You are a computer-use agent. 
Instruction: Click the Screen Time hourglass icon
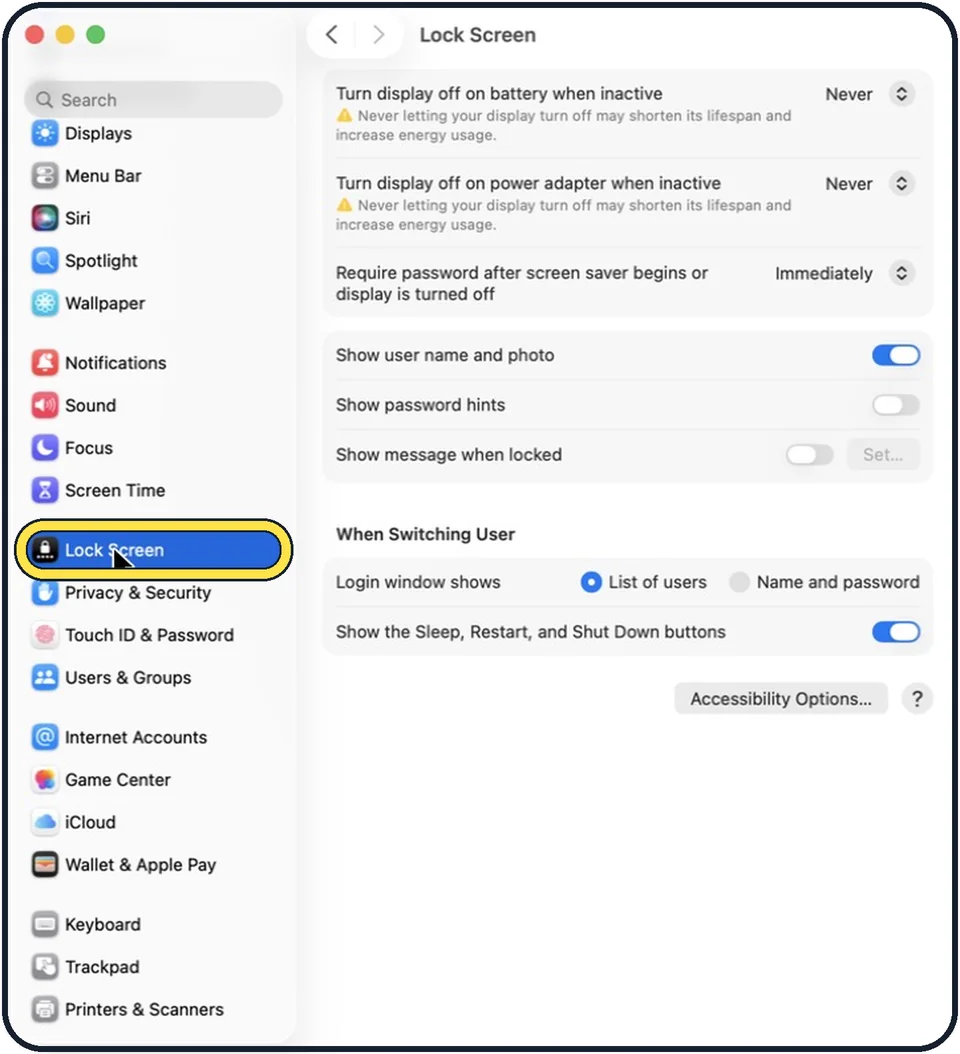[x=45, y=490]
